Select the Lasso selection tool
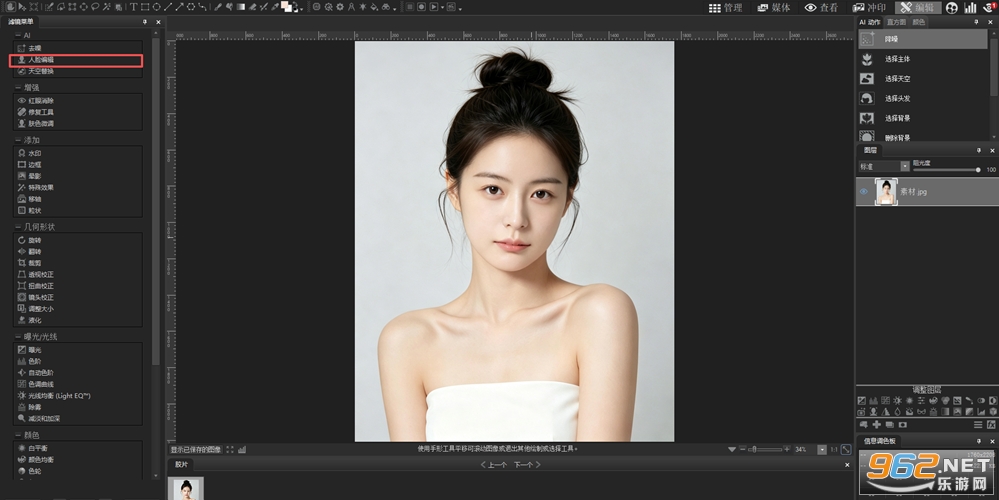The image size is (999, 500). 95,7
